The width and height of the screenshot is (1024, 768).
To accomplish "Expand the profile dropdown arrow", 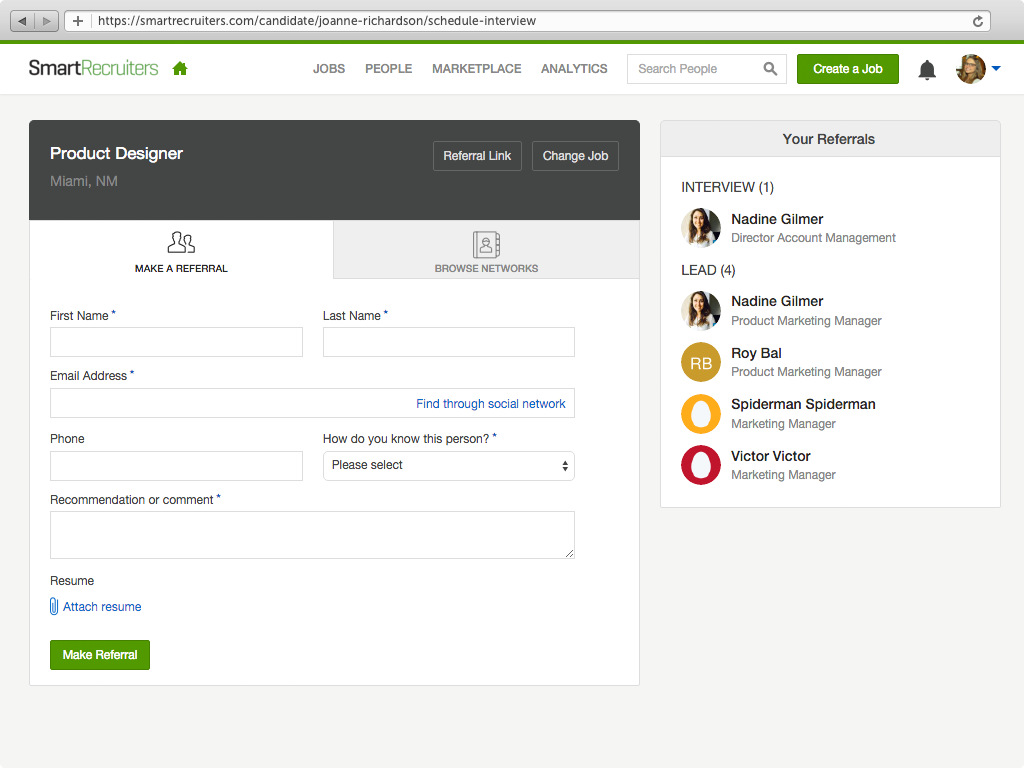I will pos(996,68).
